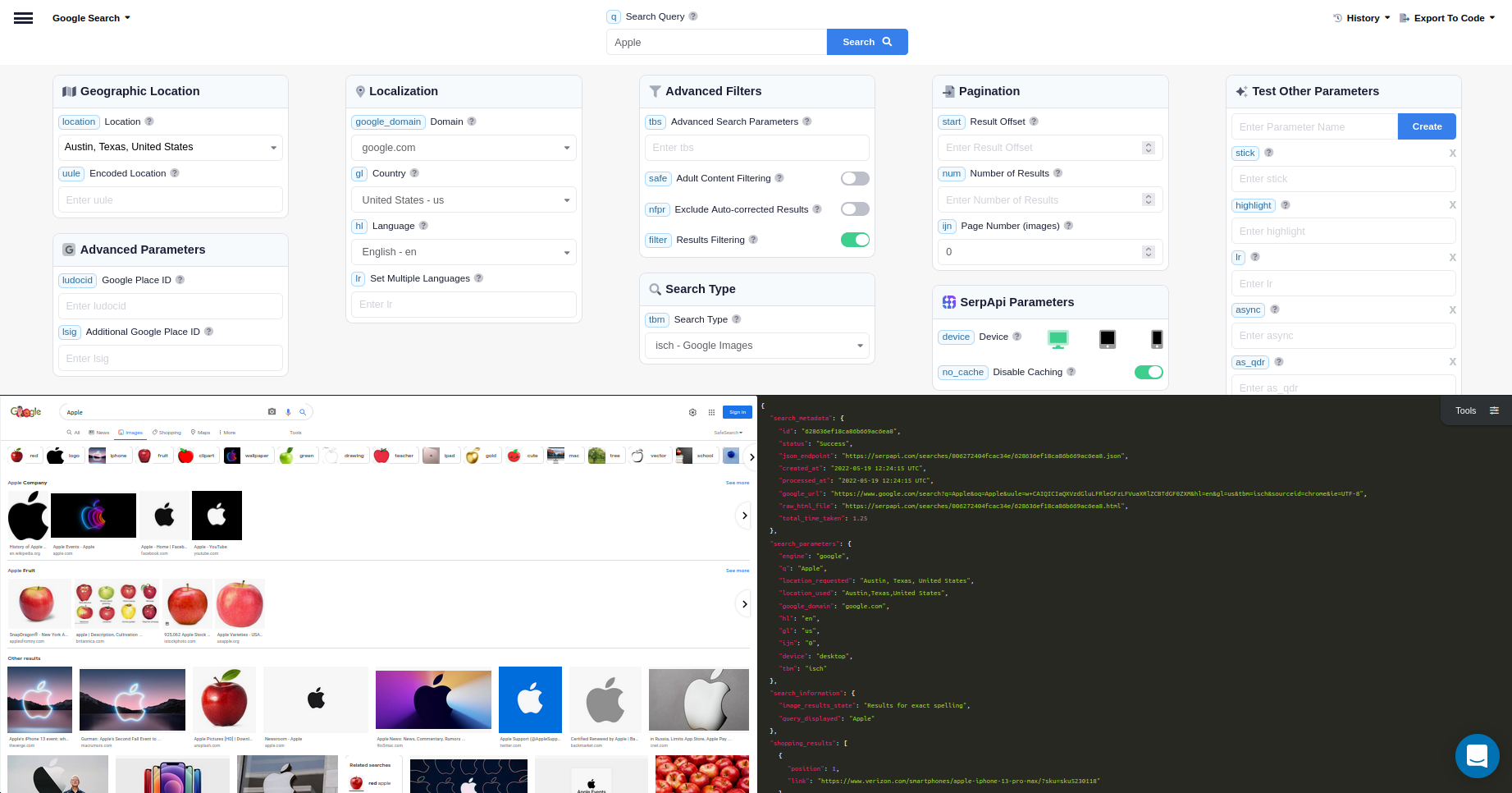Click help icon next to Advanced Search Parameters
This screenshot has width=1512, height=793.
click(807, 121)
